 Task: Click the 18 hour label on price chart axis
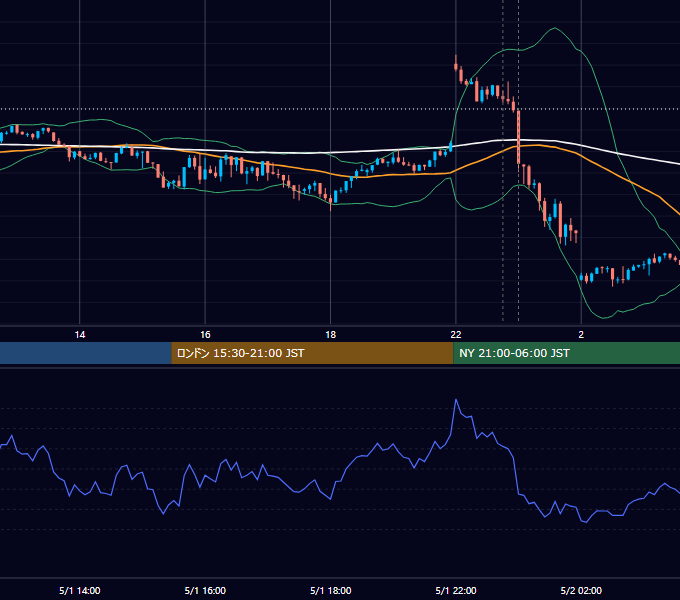(x=330, y=335)
